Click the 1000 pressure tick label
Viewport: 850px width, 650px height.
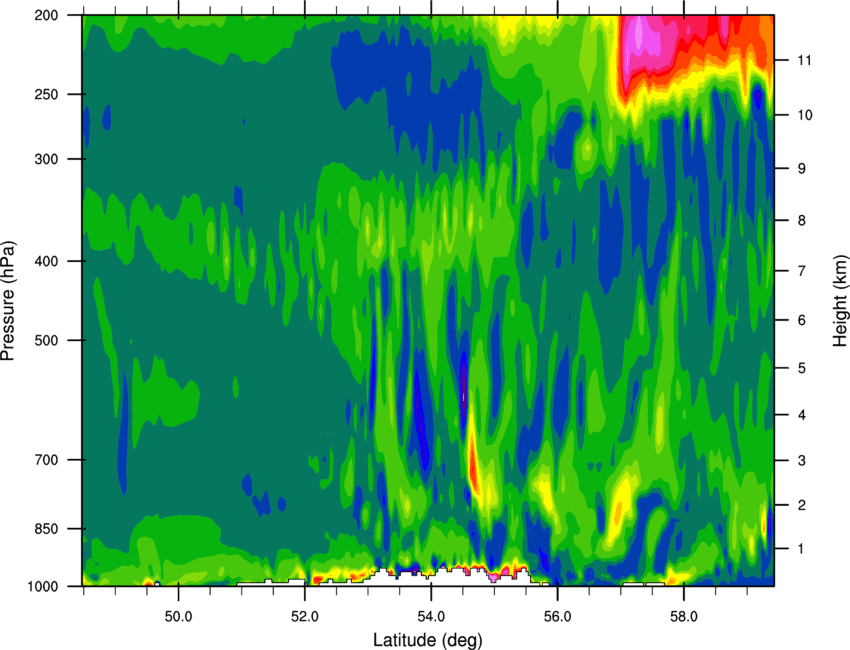43,586
